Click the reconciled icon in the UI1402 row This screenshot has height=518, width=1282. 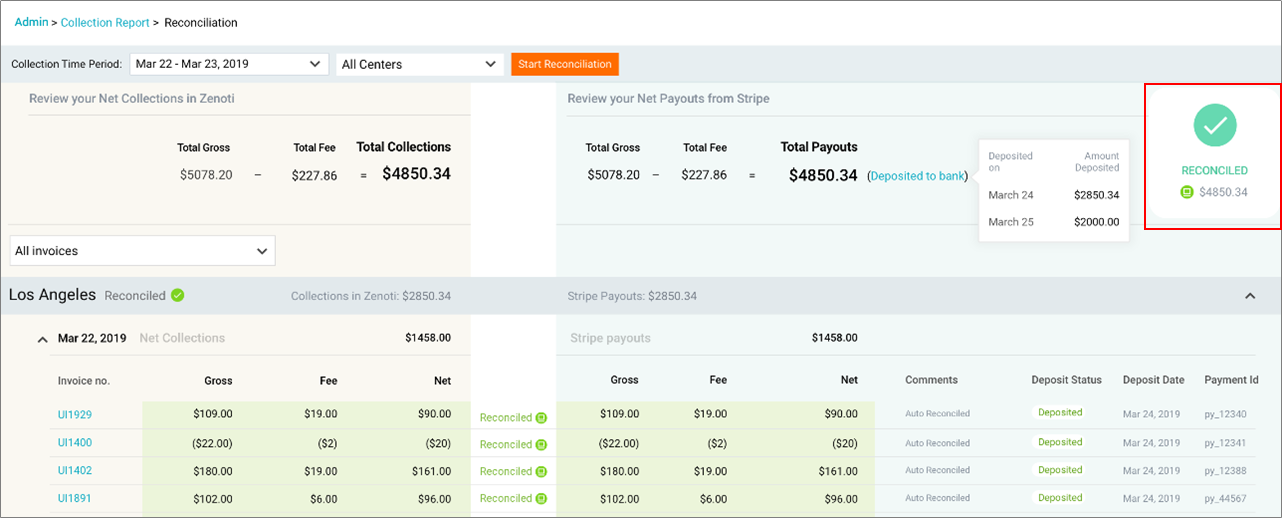click(541, 472)
